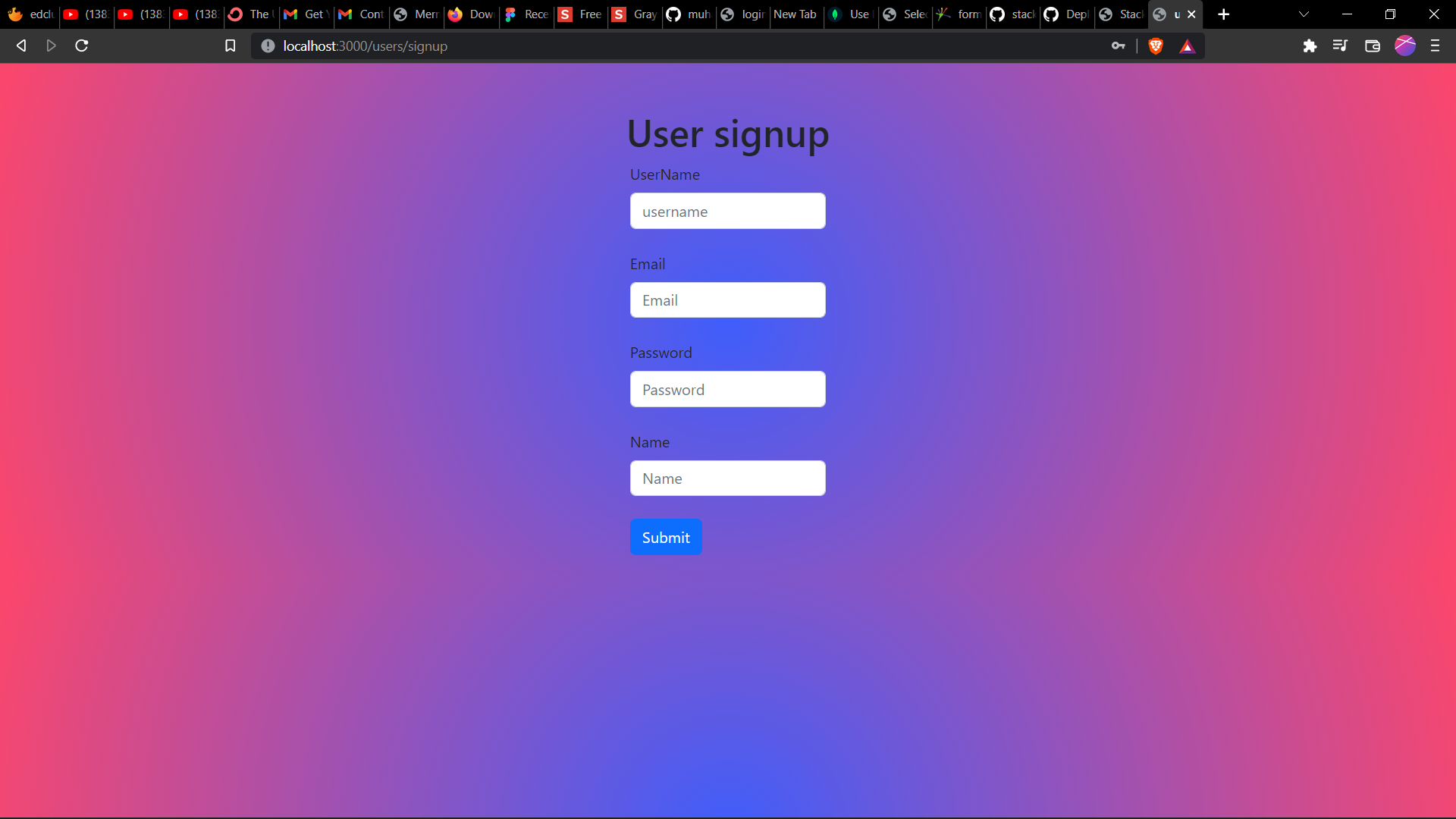Click the forward navigation arrow button
This screenshot has width=1456, height=819.
[51, 46]
